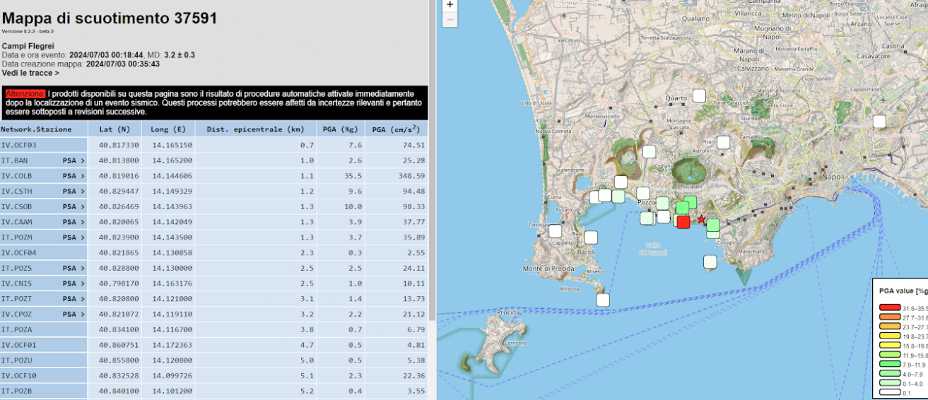Select station row IV.OCF03
928x400 pixels.
214,145
